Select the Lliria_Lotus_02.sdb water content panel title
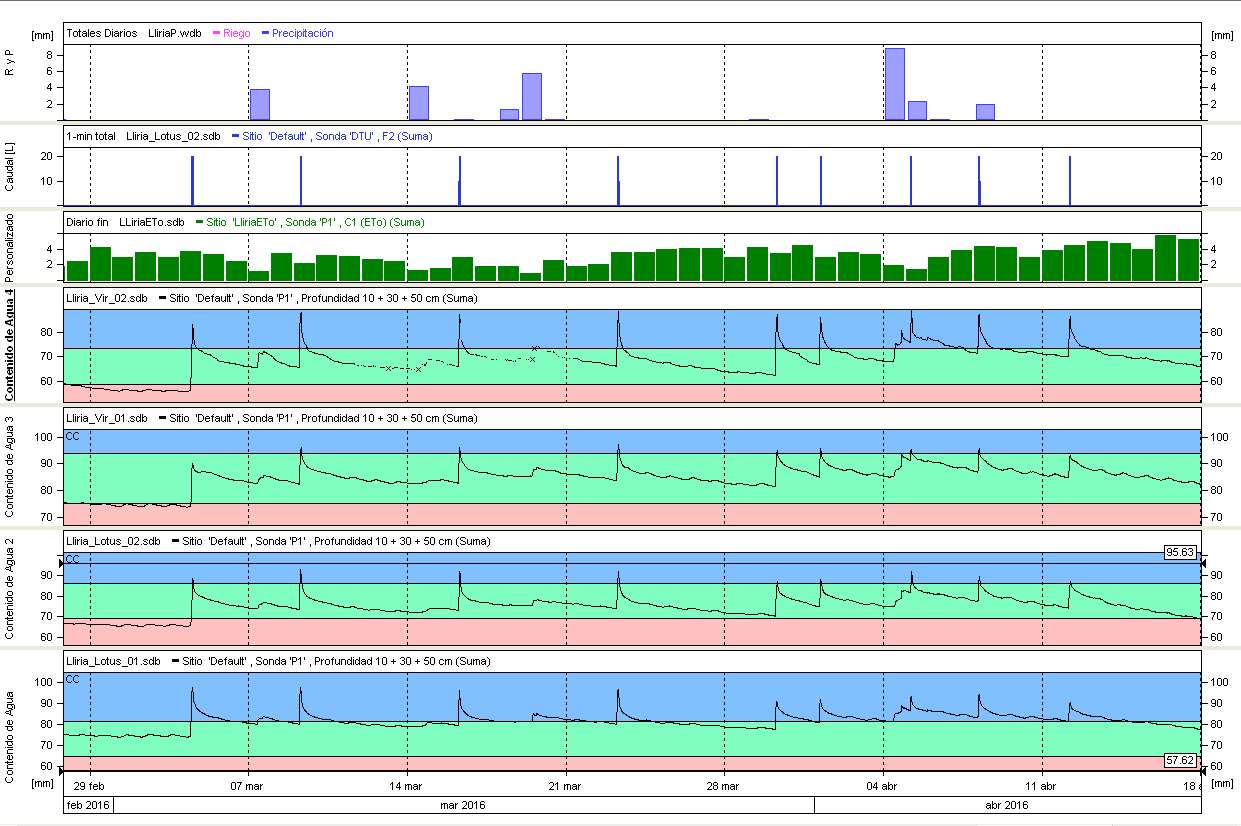The image size is (1241, 826). pos(113,541)
